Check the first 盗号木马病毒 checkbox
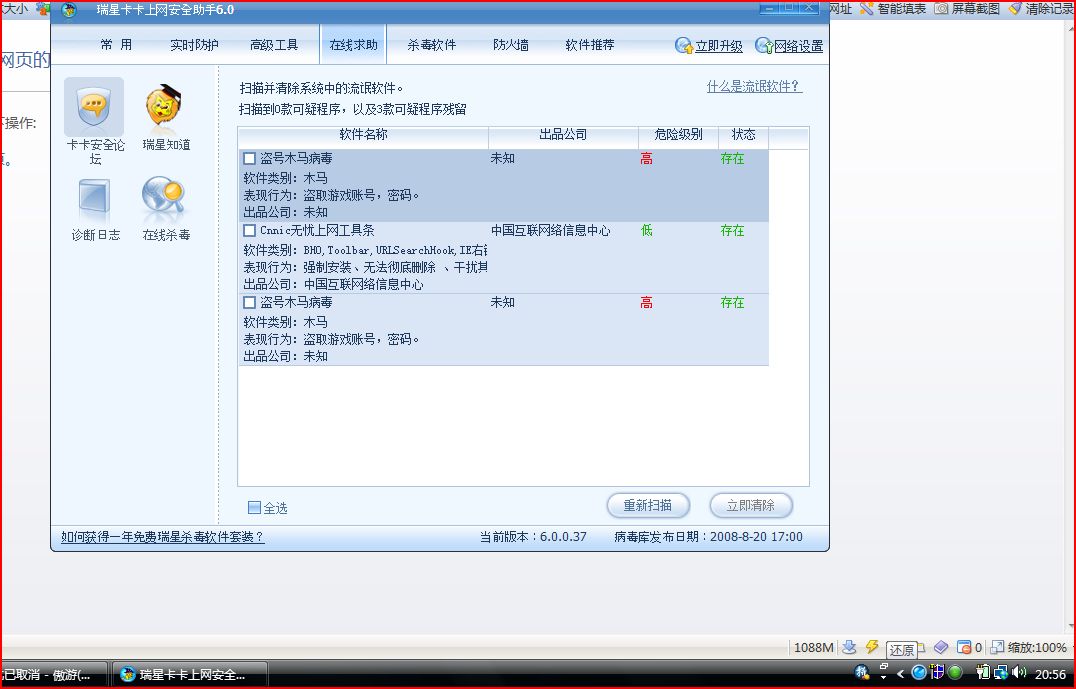 coord(250,159)
